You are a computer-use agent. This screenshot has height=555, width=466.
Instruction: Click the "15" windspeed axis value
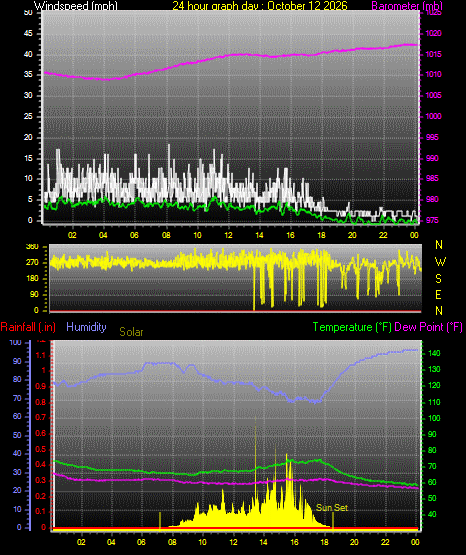pyautogui.click(x=28, y=158)
